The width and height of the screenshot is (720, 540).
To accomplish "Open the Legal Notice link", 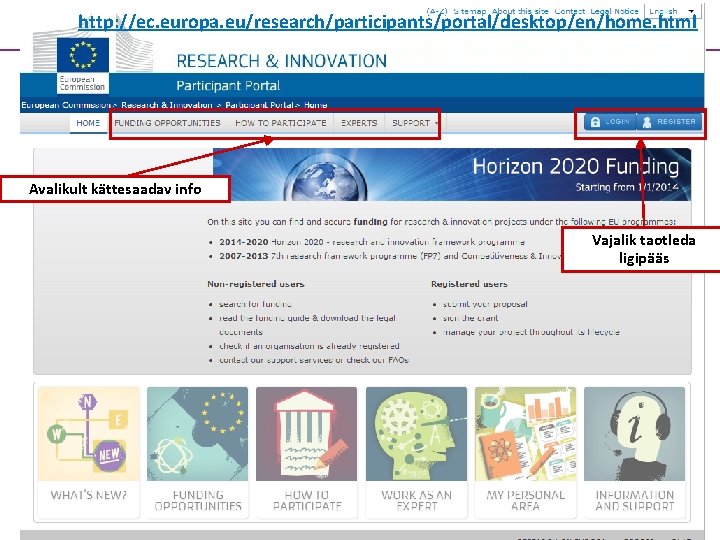I will (614, 11).
